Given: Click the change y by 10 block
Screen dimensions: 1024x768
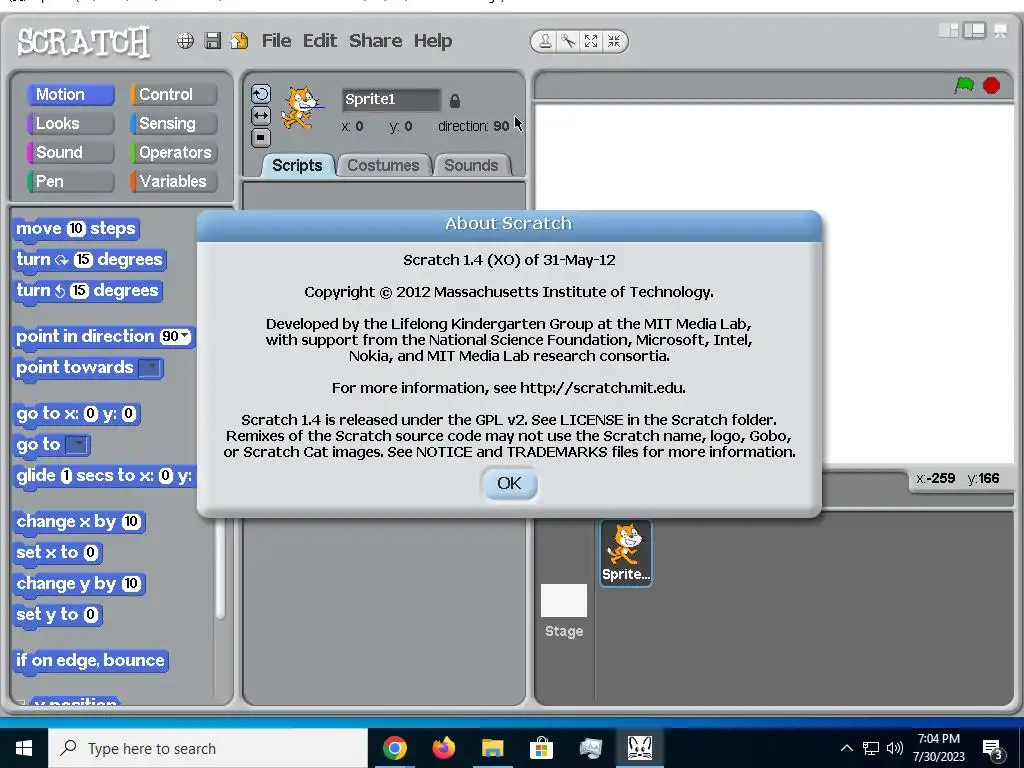Looking at the screenshot, I should tap(78, 583).
